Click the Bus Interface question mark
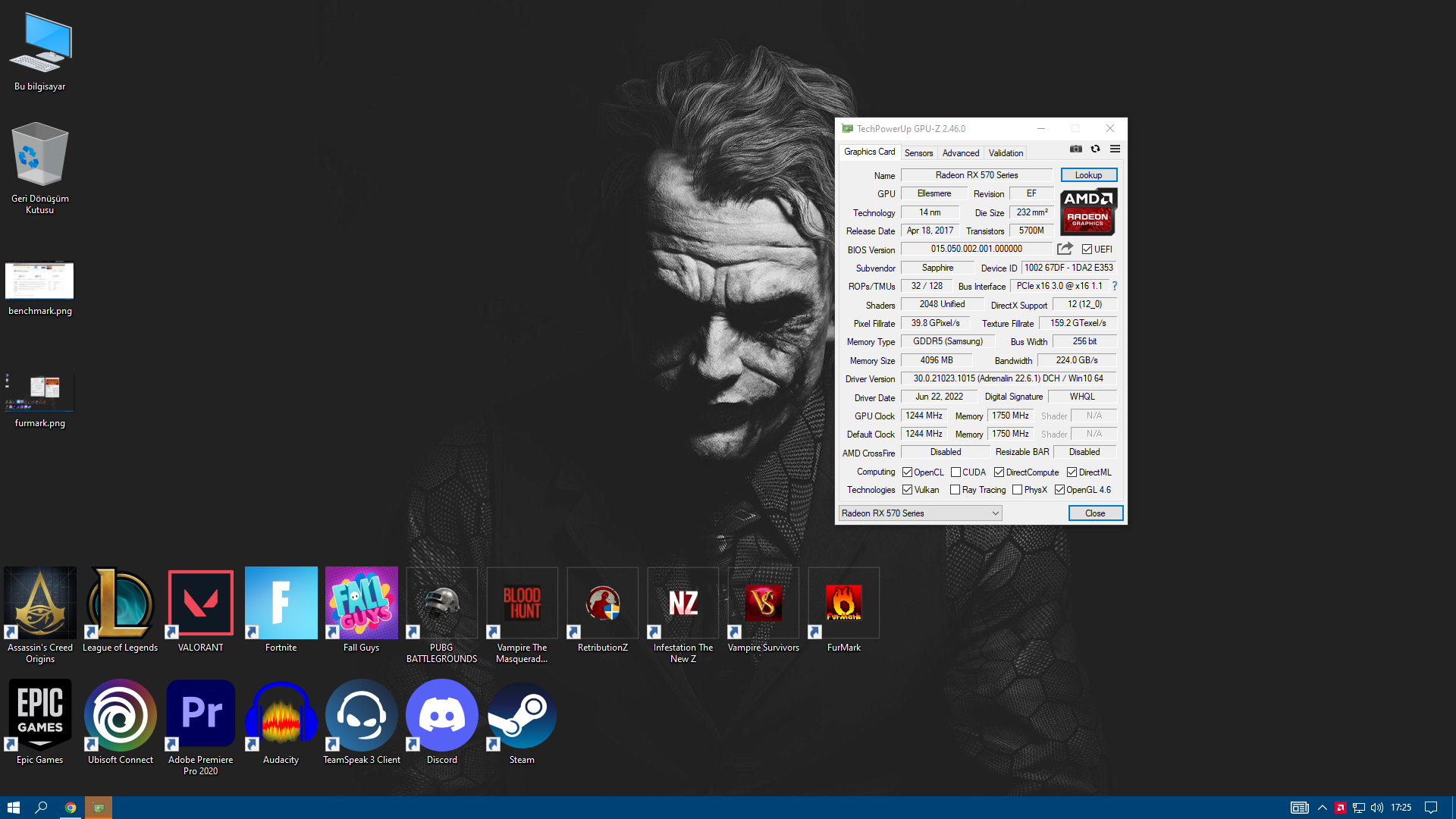 click(1115, 286)
